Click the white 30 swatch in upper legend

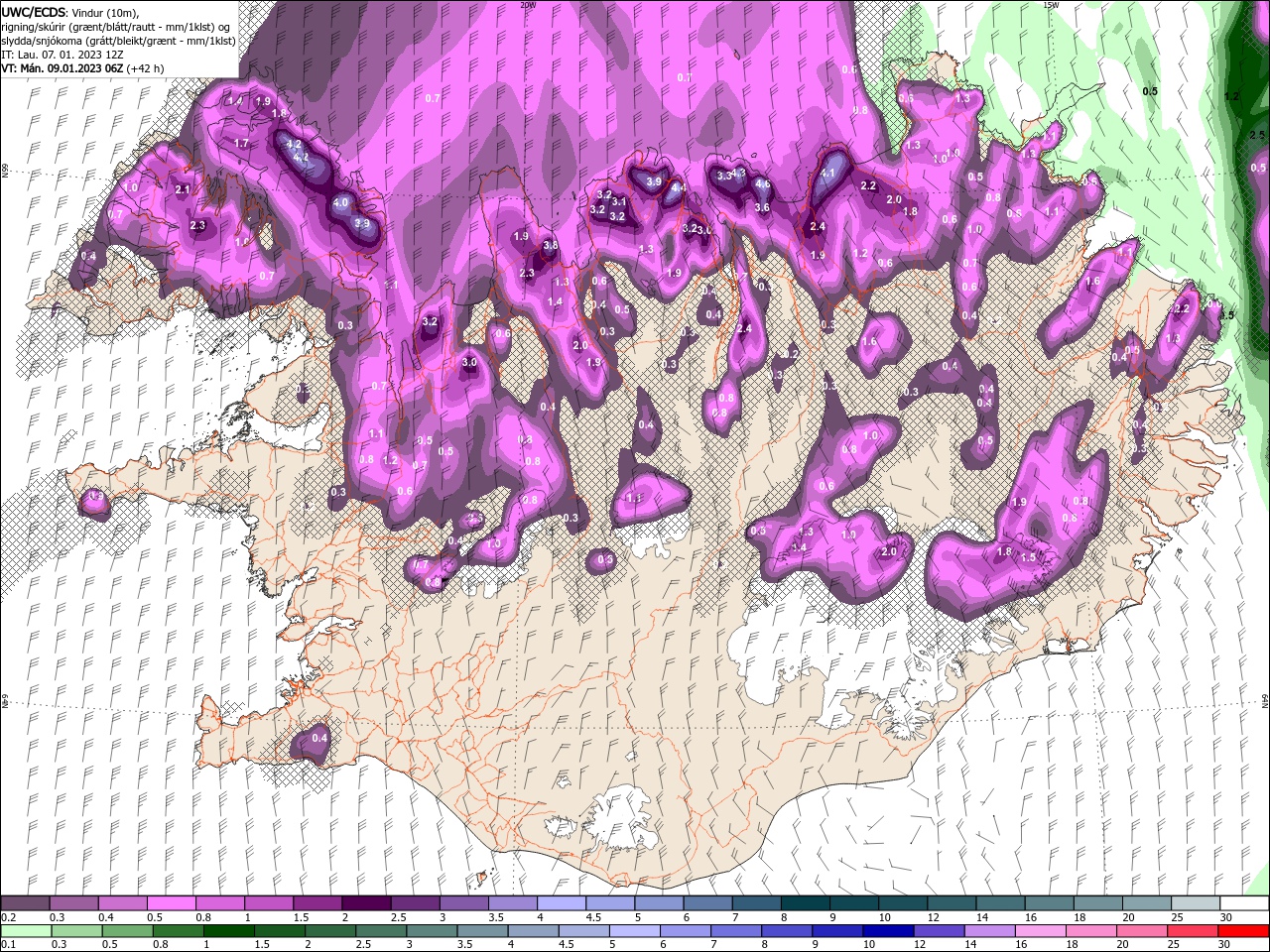click(x=1244, y=903)
